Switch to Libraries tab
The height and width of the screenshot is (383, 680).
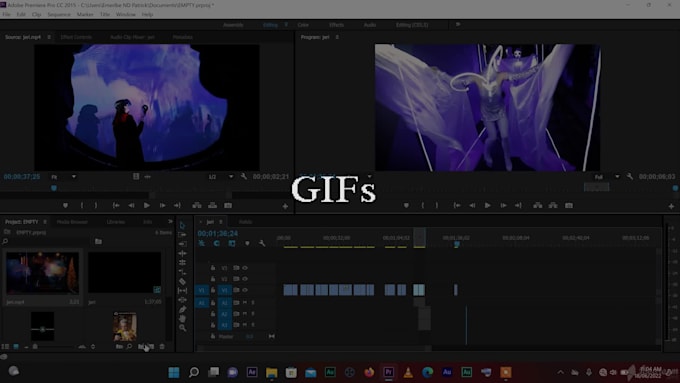coord(116,222)
